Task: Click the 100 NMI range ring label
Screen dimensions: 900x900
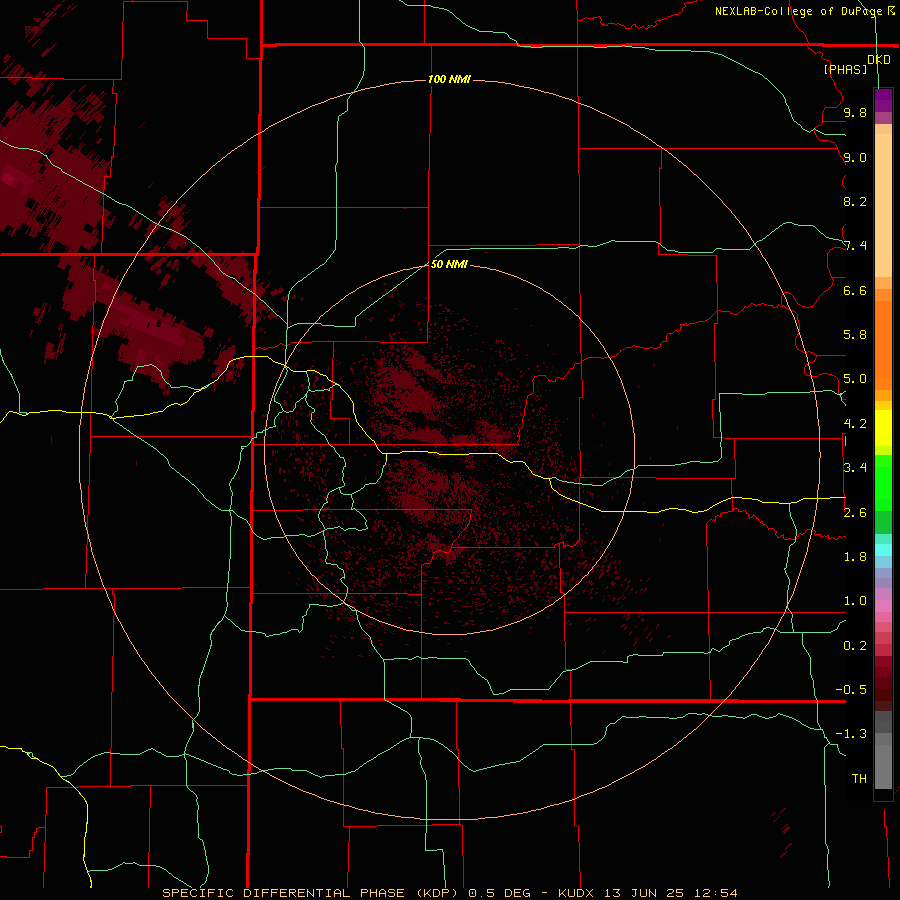Action: 449,79
